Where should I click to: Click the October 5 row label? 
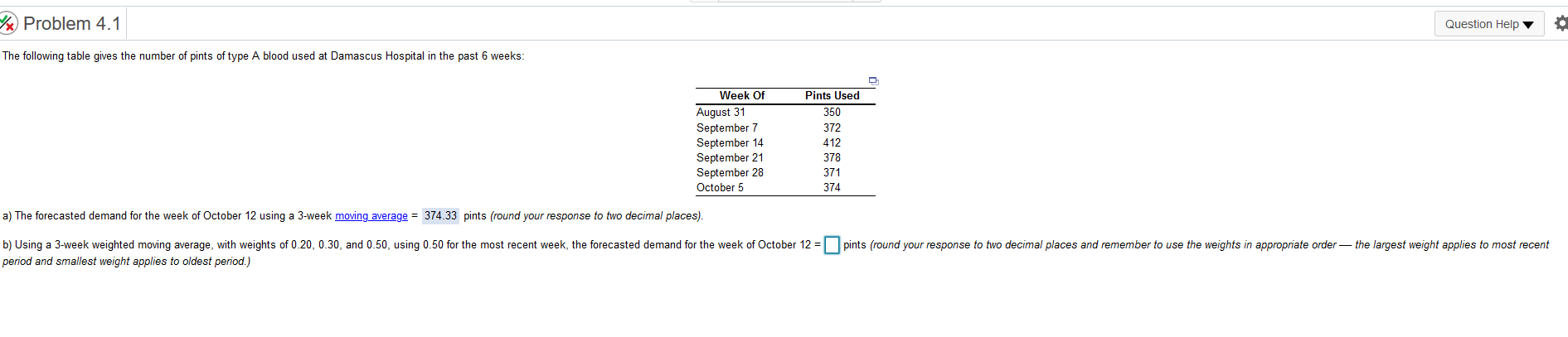point(720,188)
